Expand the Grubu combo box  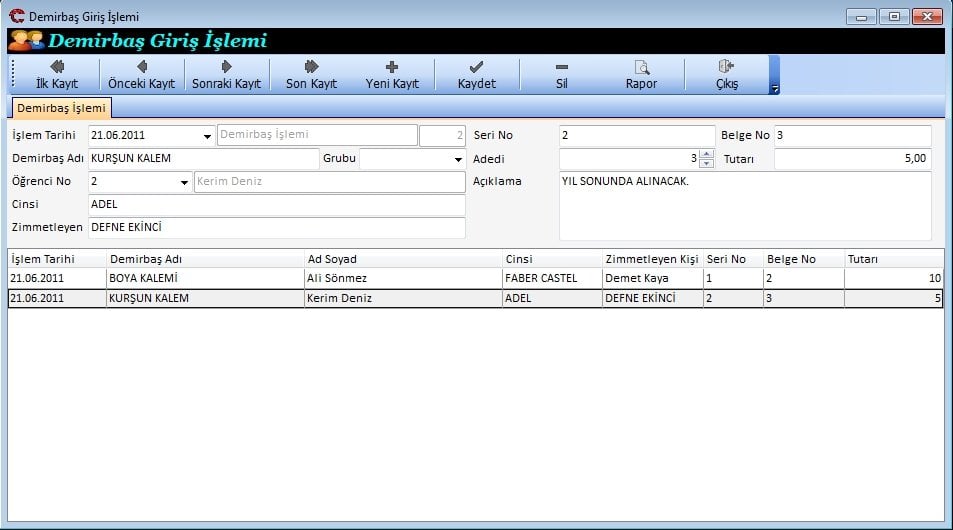[458, 159]
